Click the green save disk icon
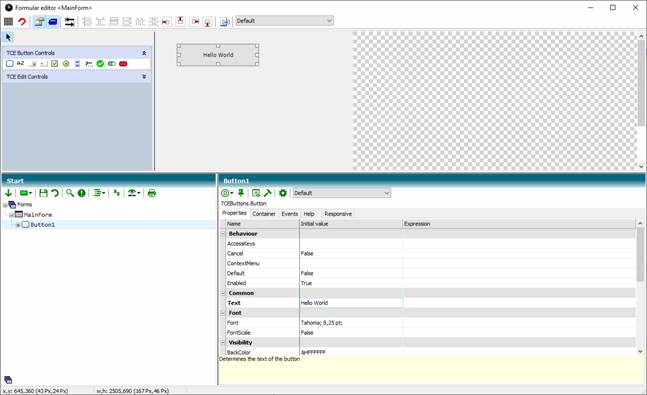 coord(43,193)
